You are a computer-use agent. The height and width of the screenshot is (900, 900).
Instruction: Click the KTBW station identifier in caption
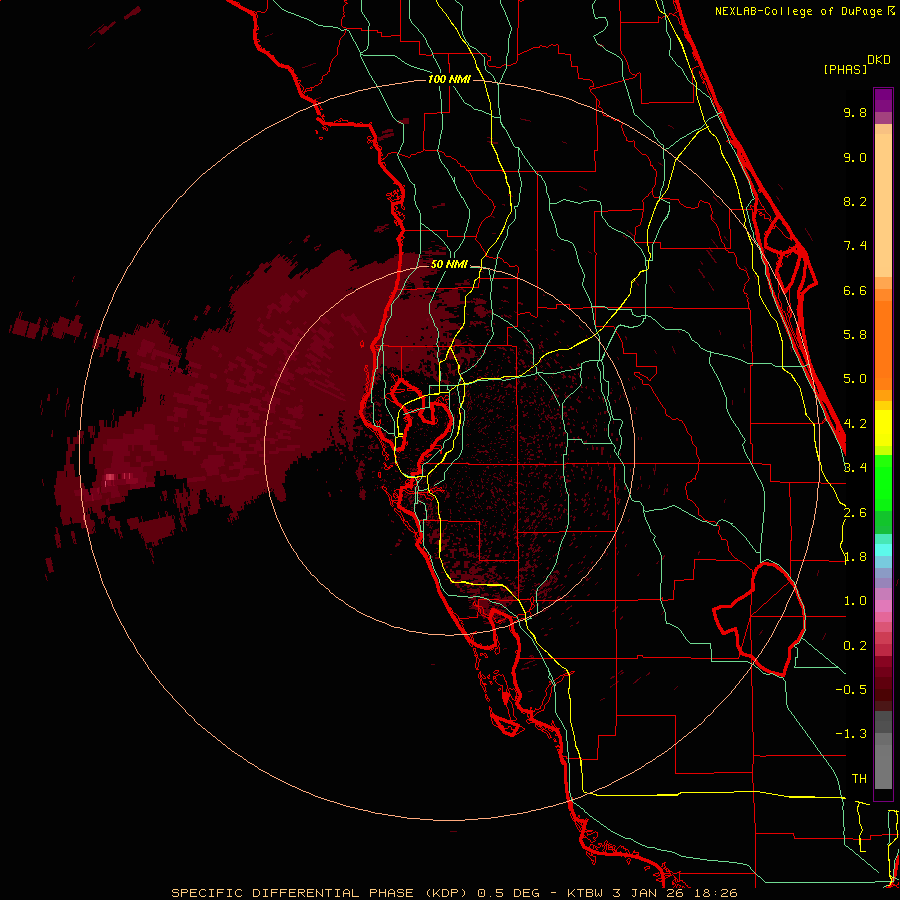(587, 893)
